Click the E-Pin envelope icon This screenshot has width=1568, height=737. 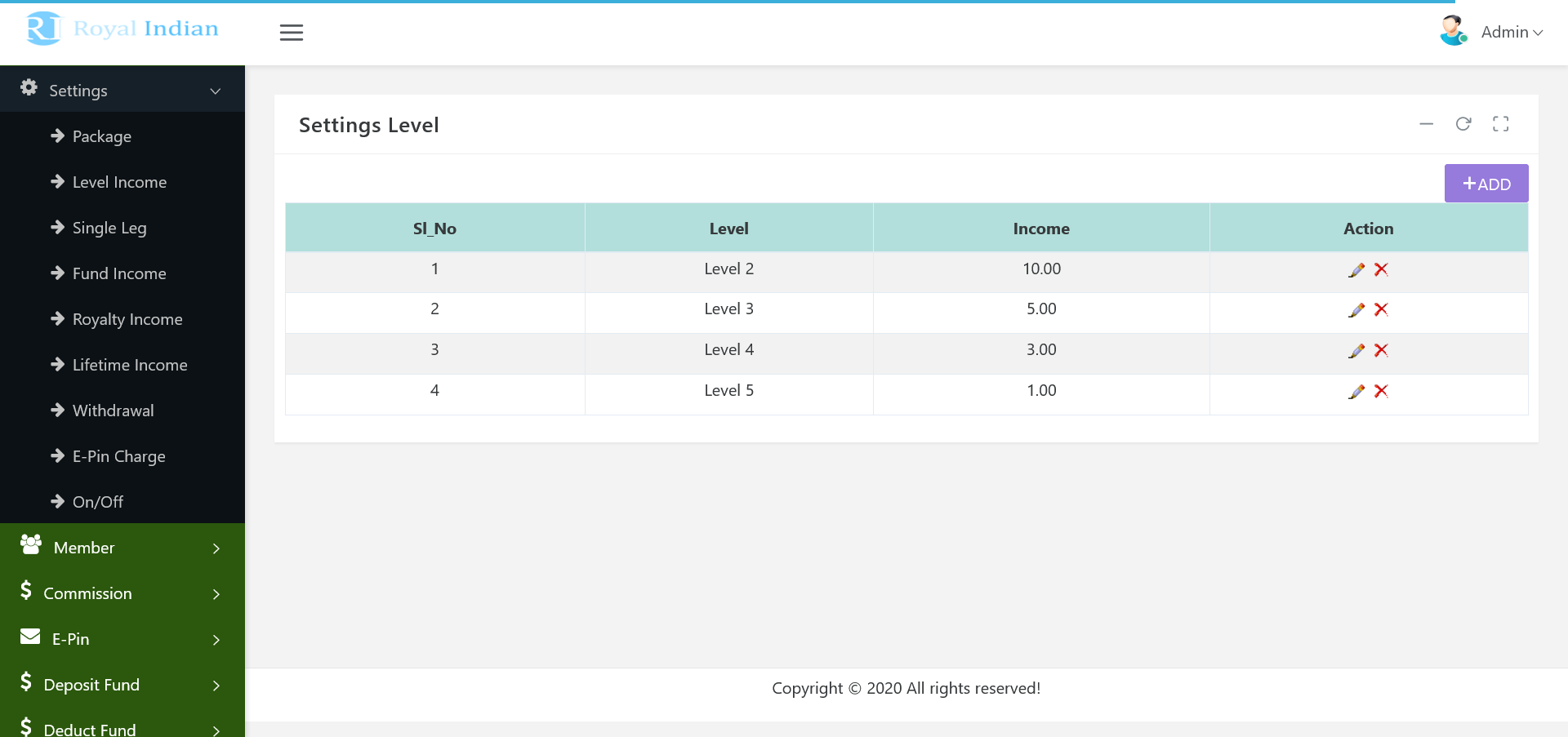point(30,637)
